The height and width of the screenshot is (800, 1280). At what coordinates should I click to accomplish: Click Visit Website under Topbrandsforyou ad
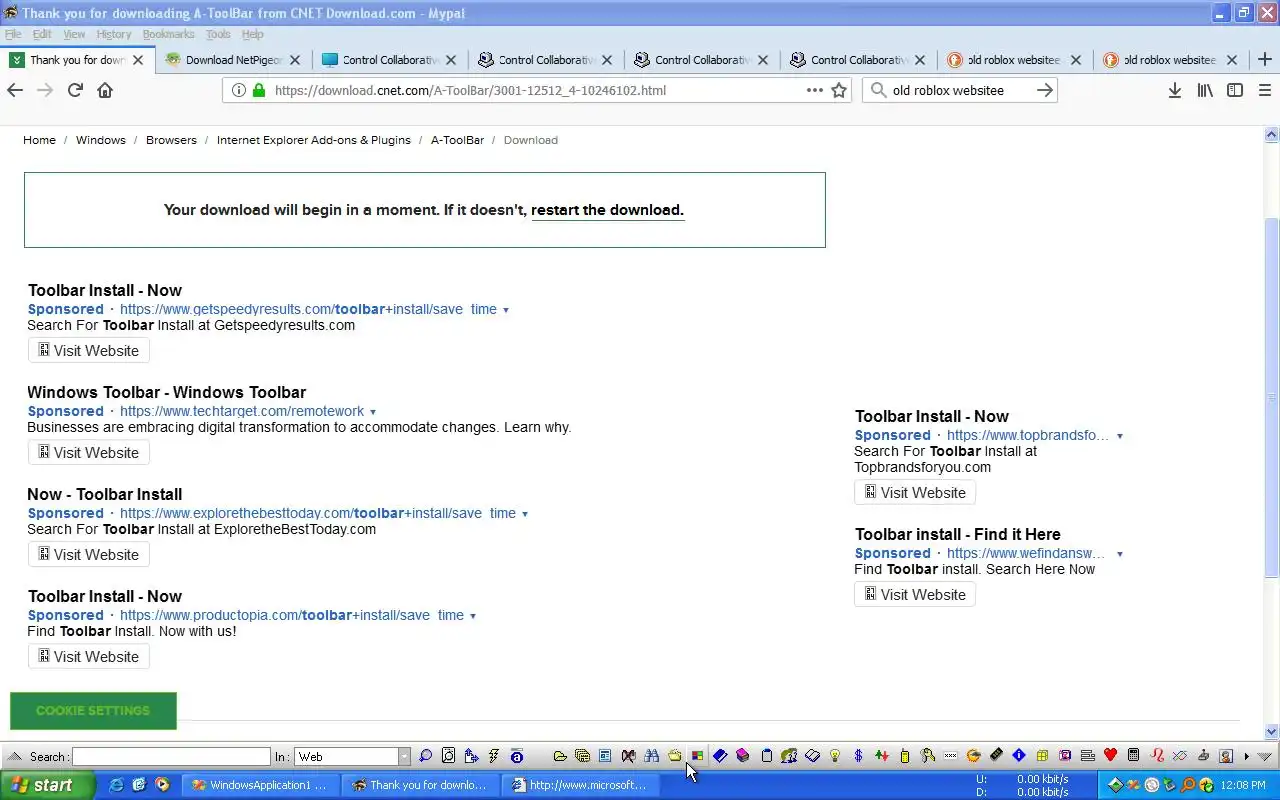(x=915, y=493)
